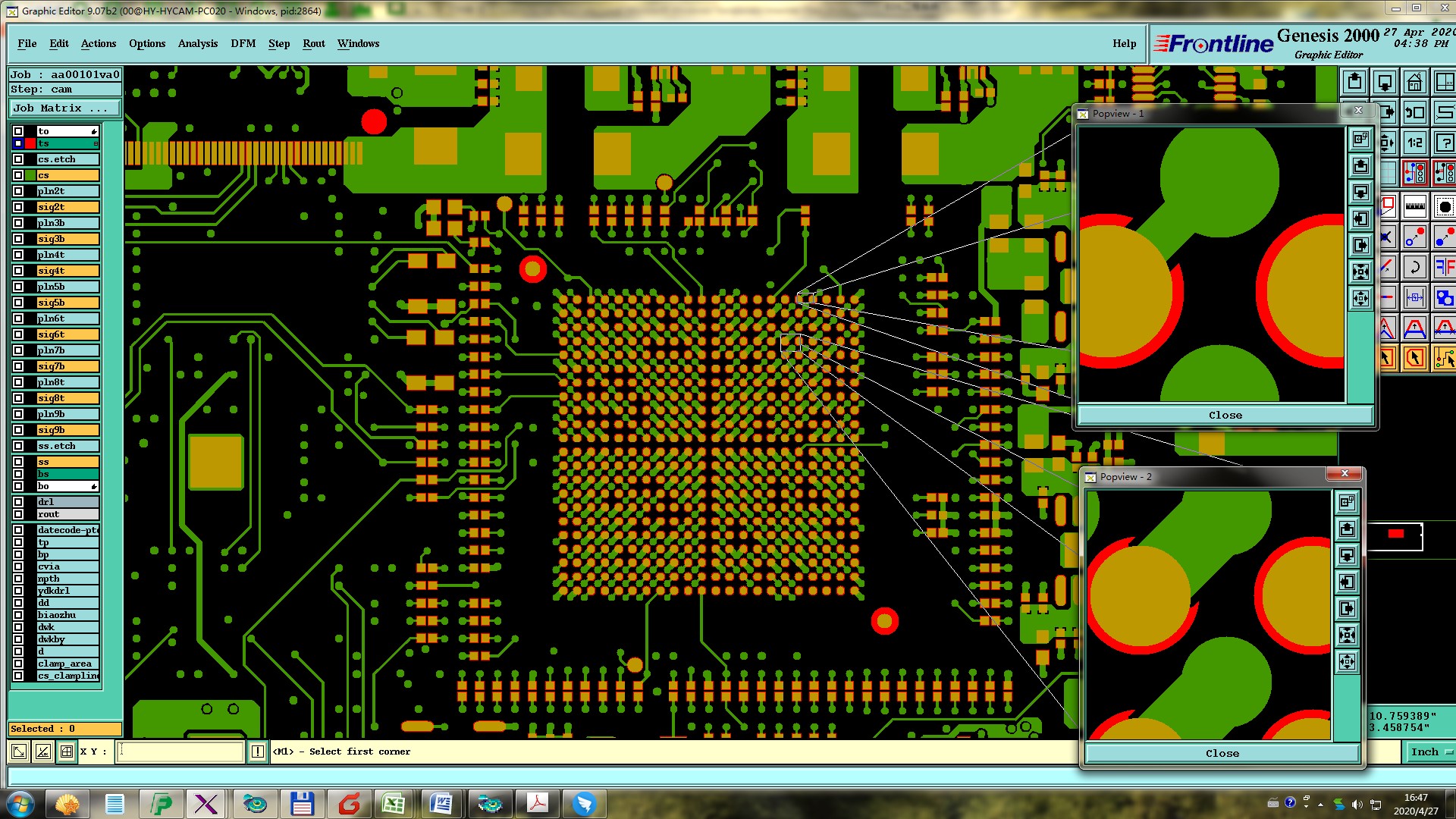
Task: Open Word from the taskbar
Action: 441,804
